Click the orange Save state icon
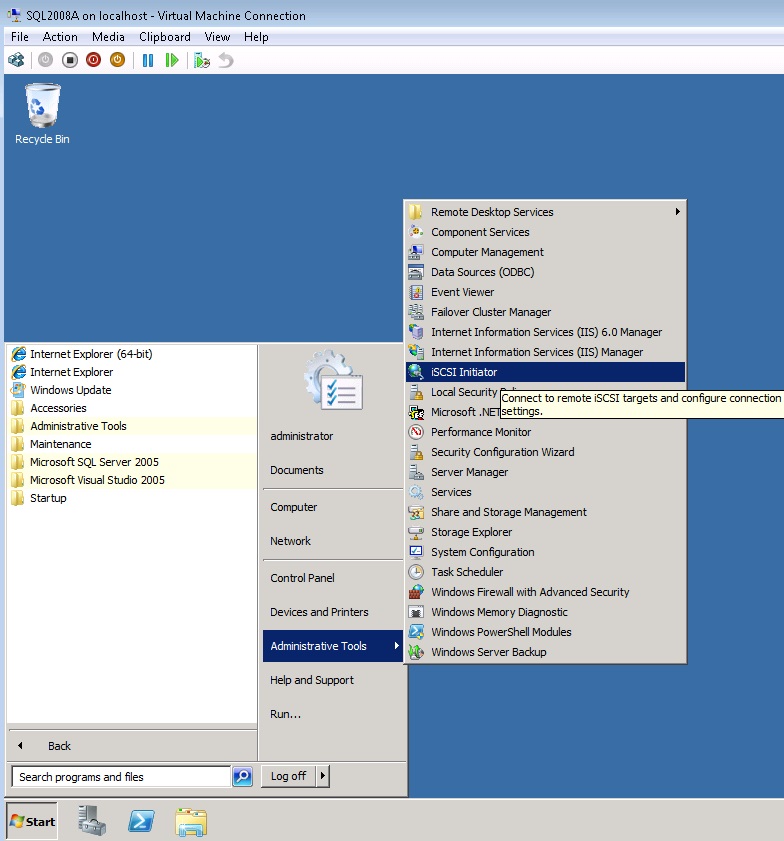Image resolution: width=784 pixels, height=841 pixels. point(117,60)
